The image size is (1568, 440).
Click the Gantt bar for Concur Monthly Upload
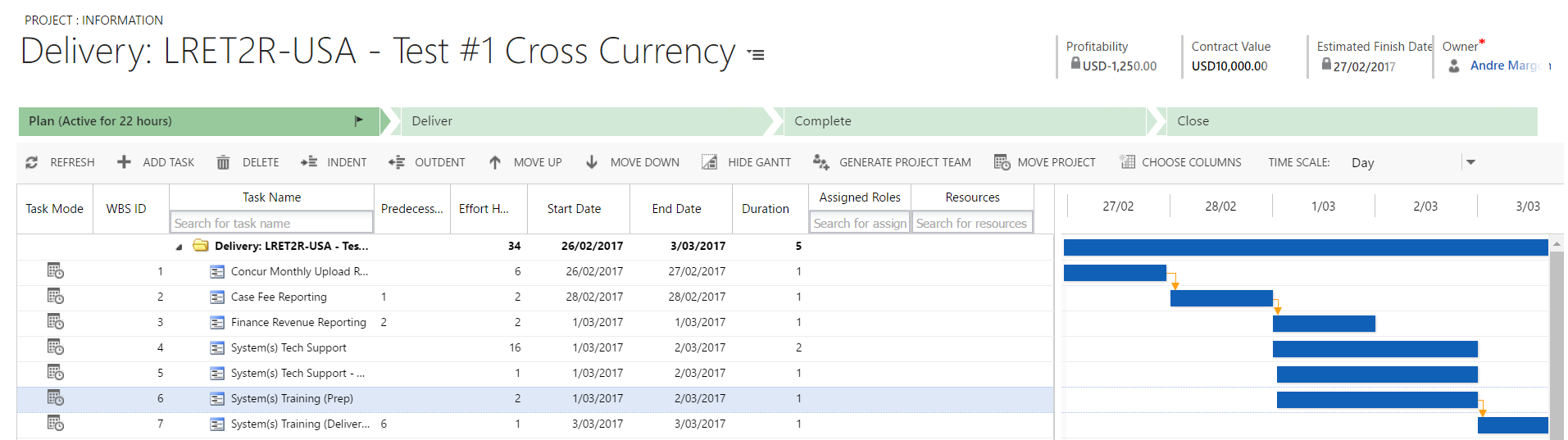[x=1114, y=273]
